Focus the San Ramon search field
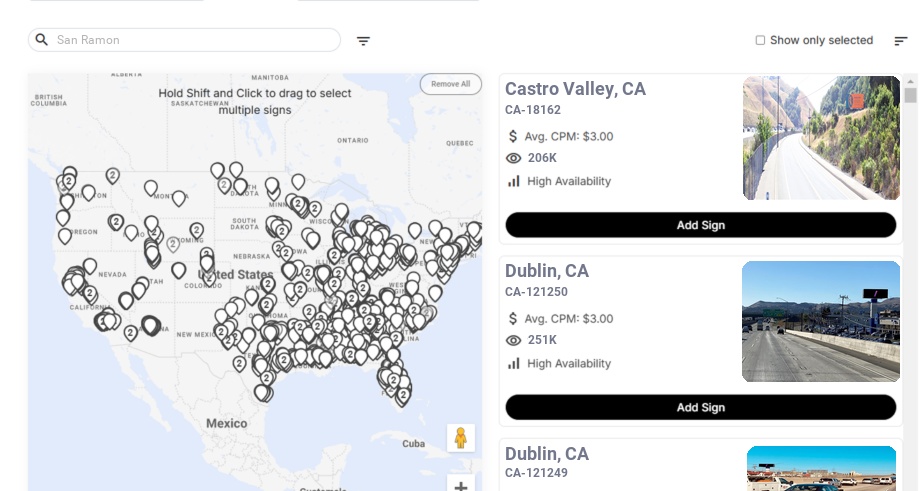This screenshot has width=920, height=491. (x=195, y=40)
